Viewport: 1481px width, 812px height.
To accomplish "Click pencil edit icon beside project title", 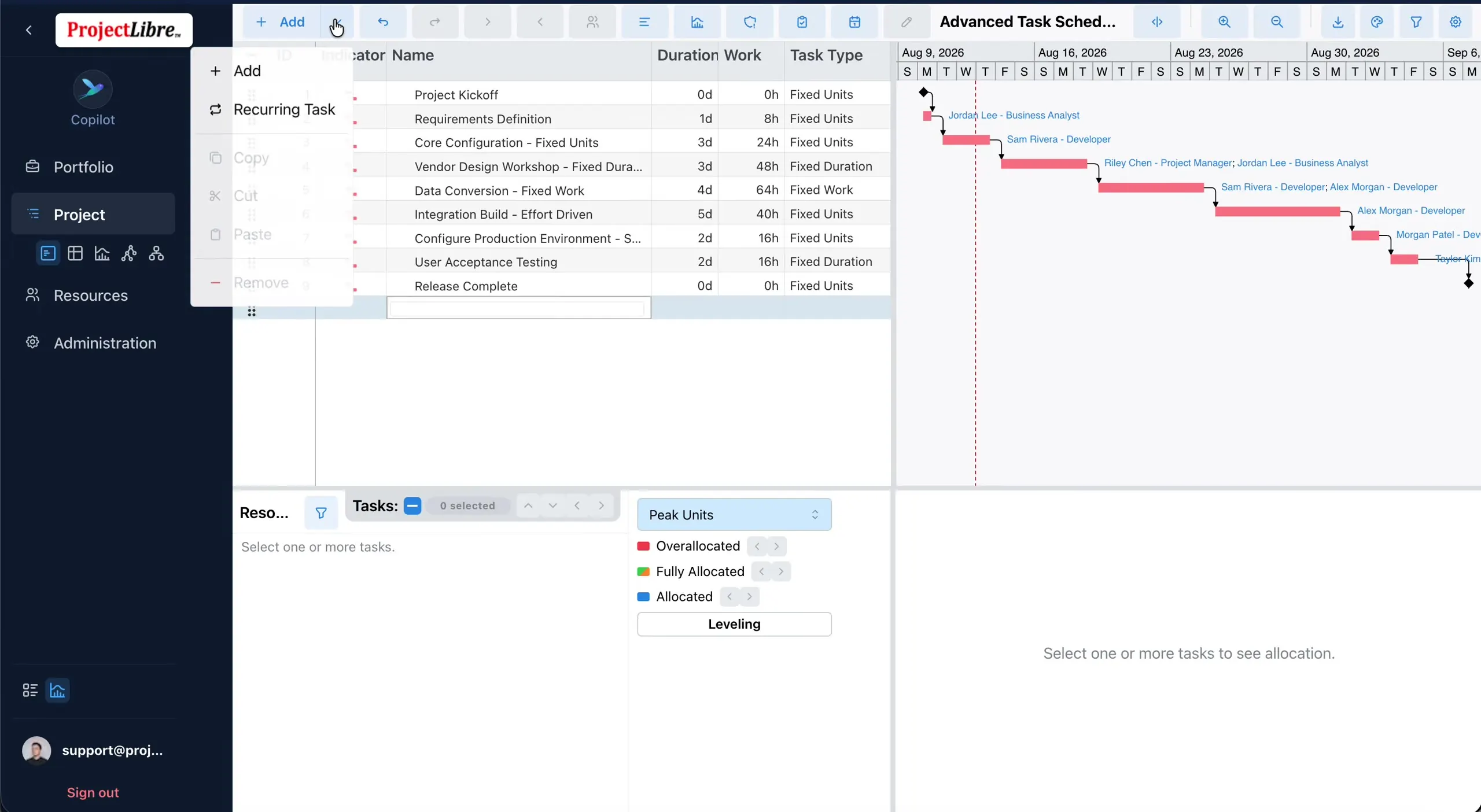I will pos(907,22).
